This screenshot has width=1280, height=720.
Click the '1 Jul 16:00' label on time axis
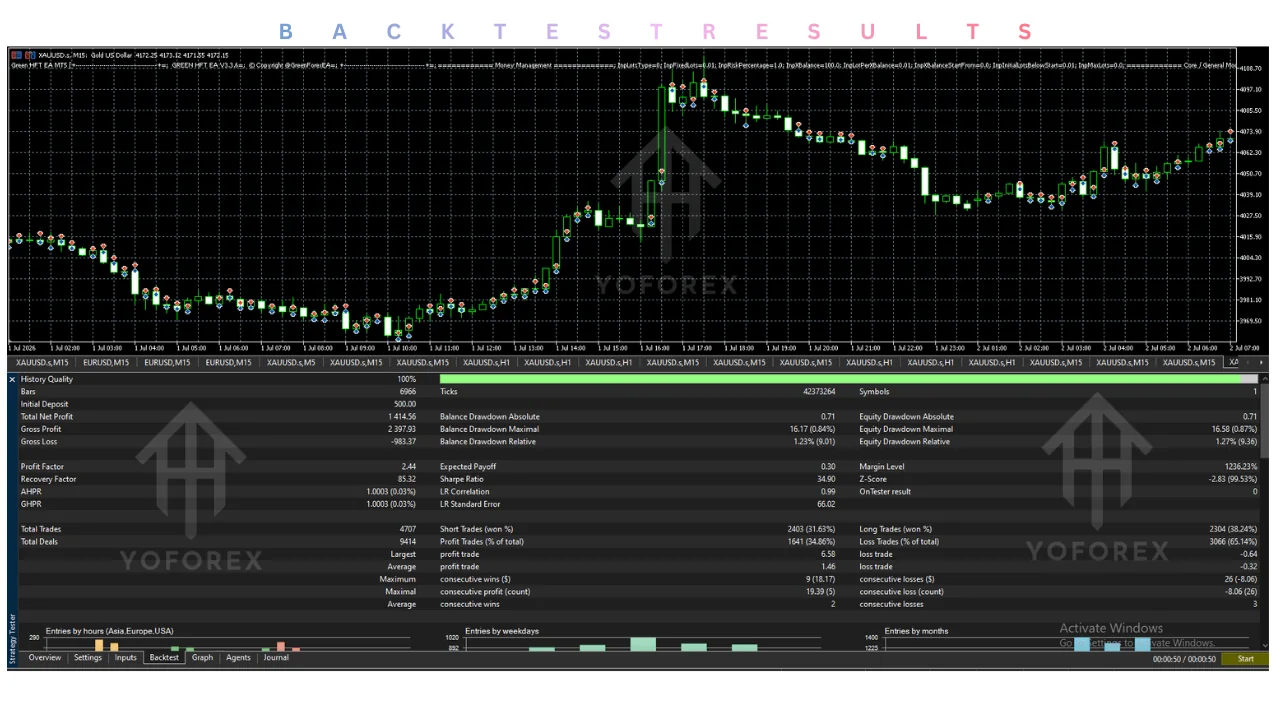coord(657,348)
